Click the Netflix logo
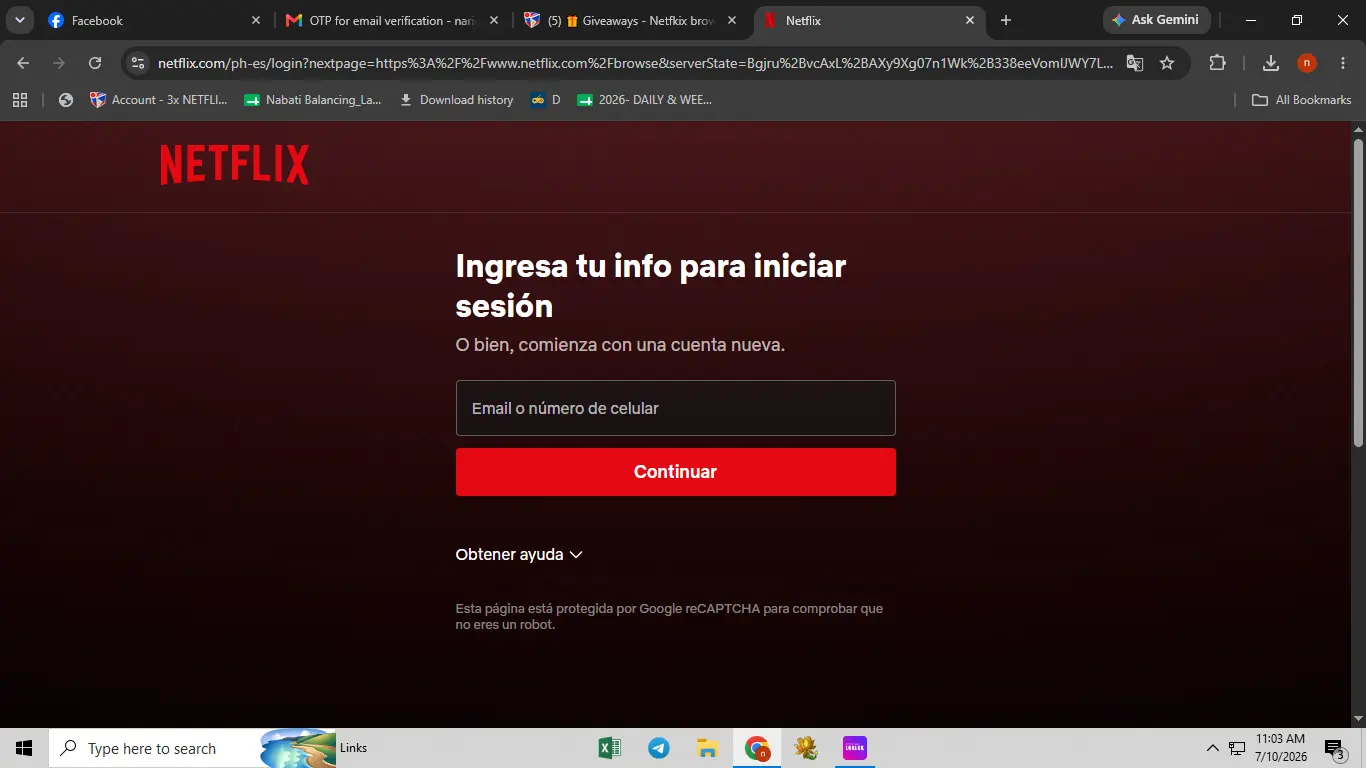The width and height of the screenshot is (1366, 768). [x=234, y=165]
